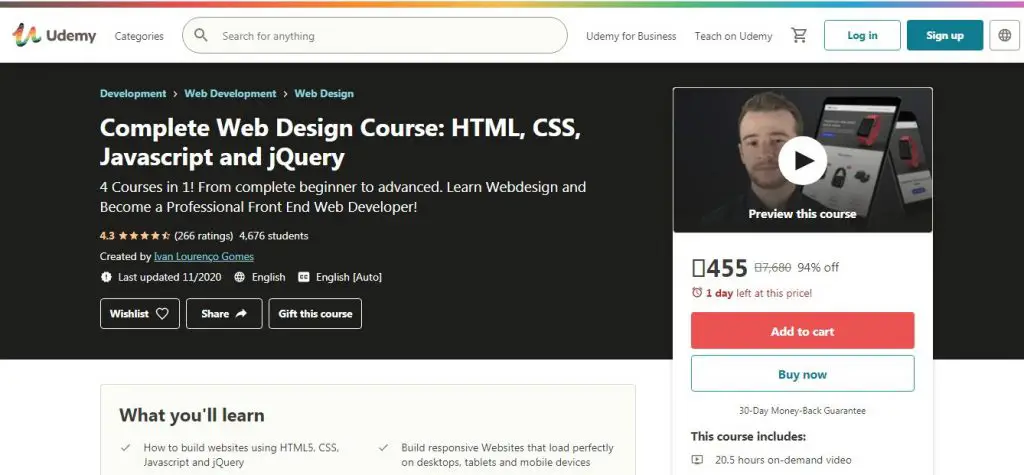Viewport: 1024px width, 475px height.
Task: Go to Web Development breadcrumb
Action: click(230, 93)
